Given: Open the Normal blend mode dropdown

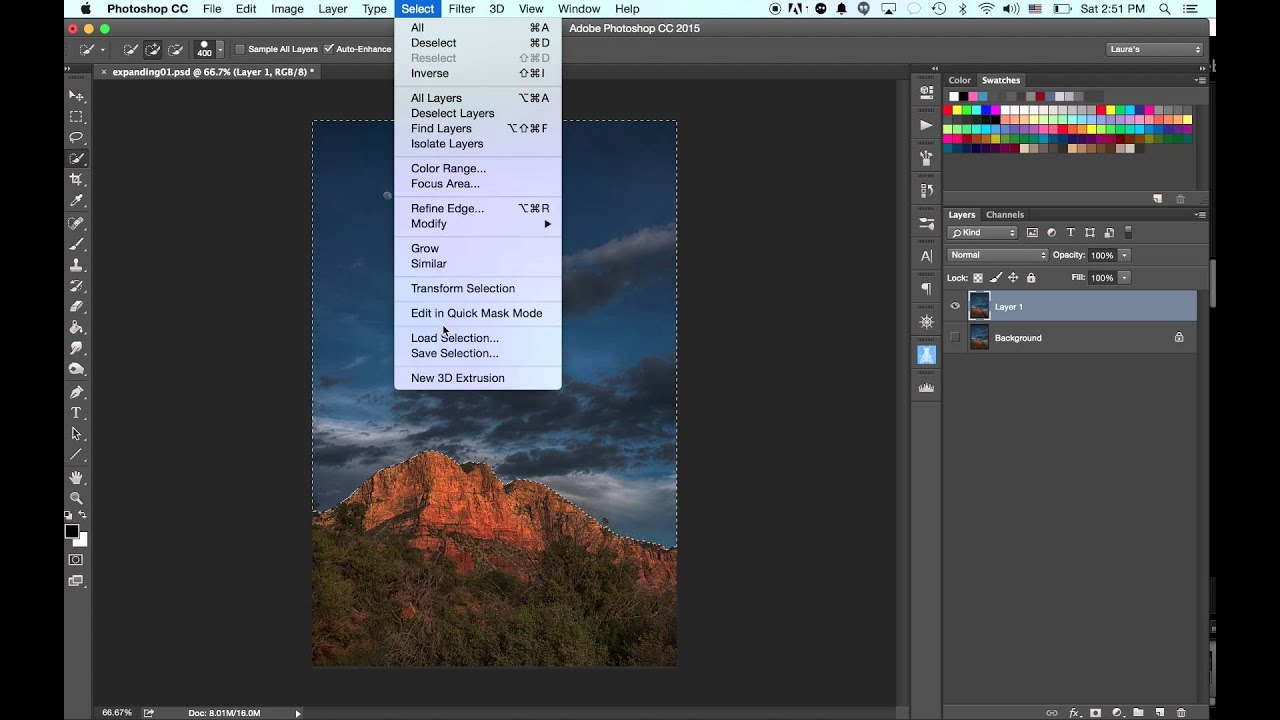Looking at the screenshot, I should click(x=998, y=255).
